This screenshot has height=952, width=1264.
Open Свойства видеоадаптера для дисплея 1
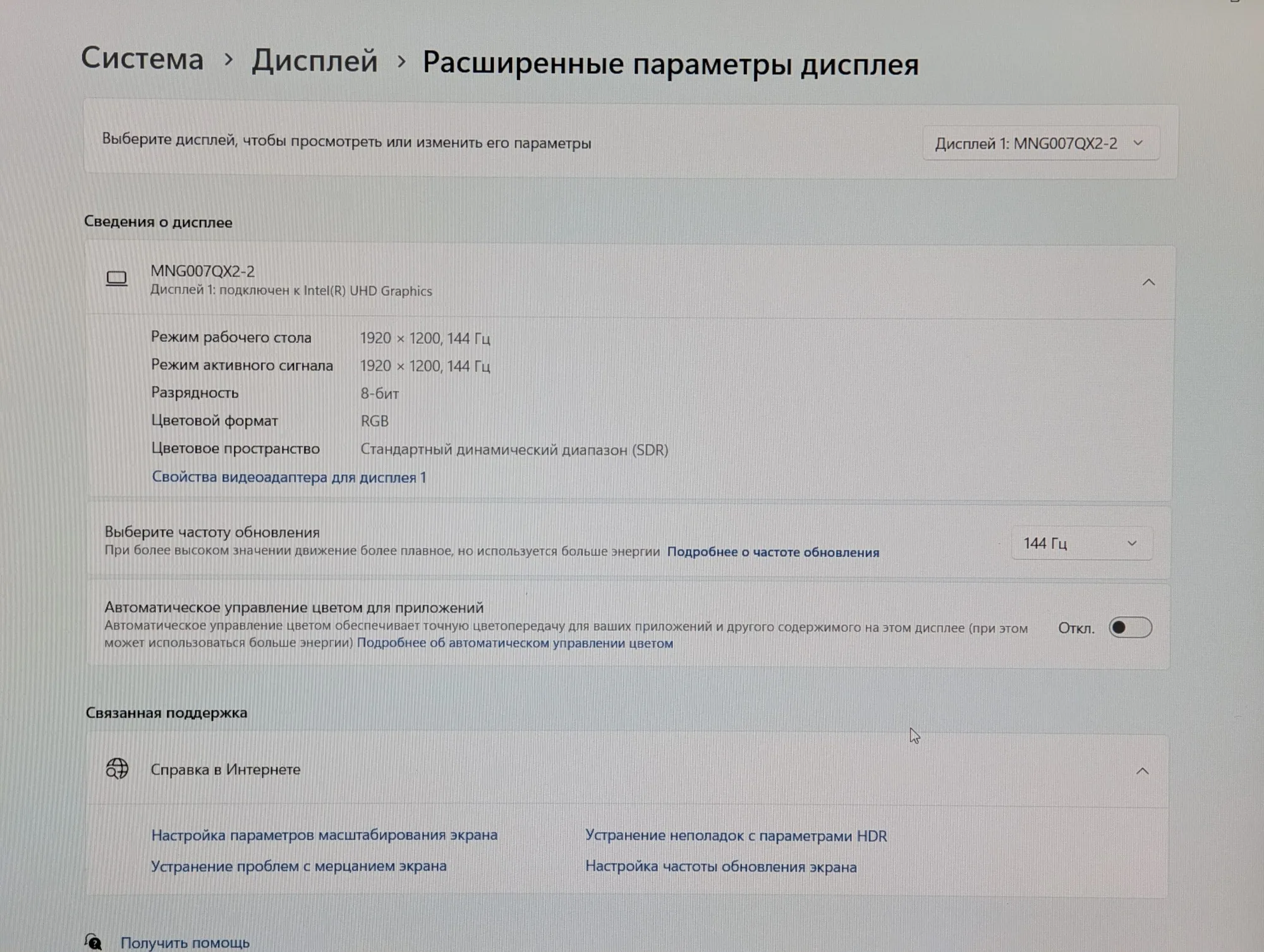click(289, 477)
